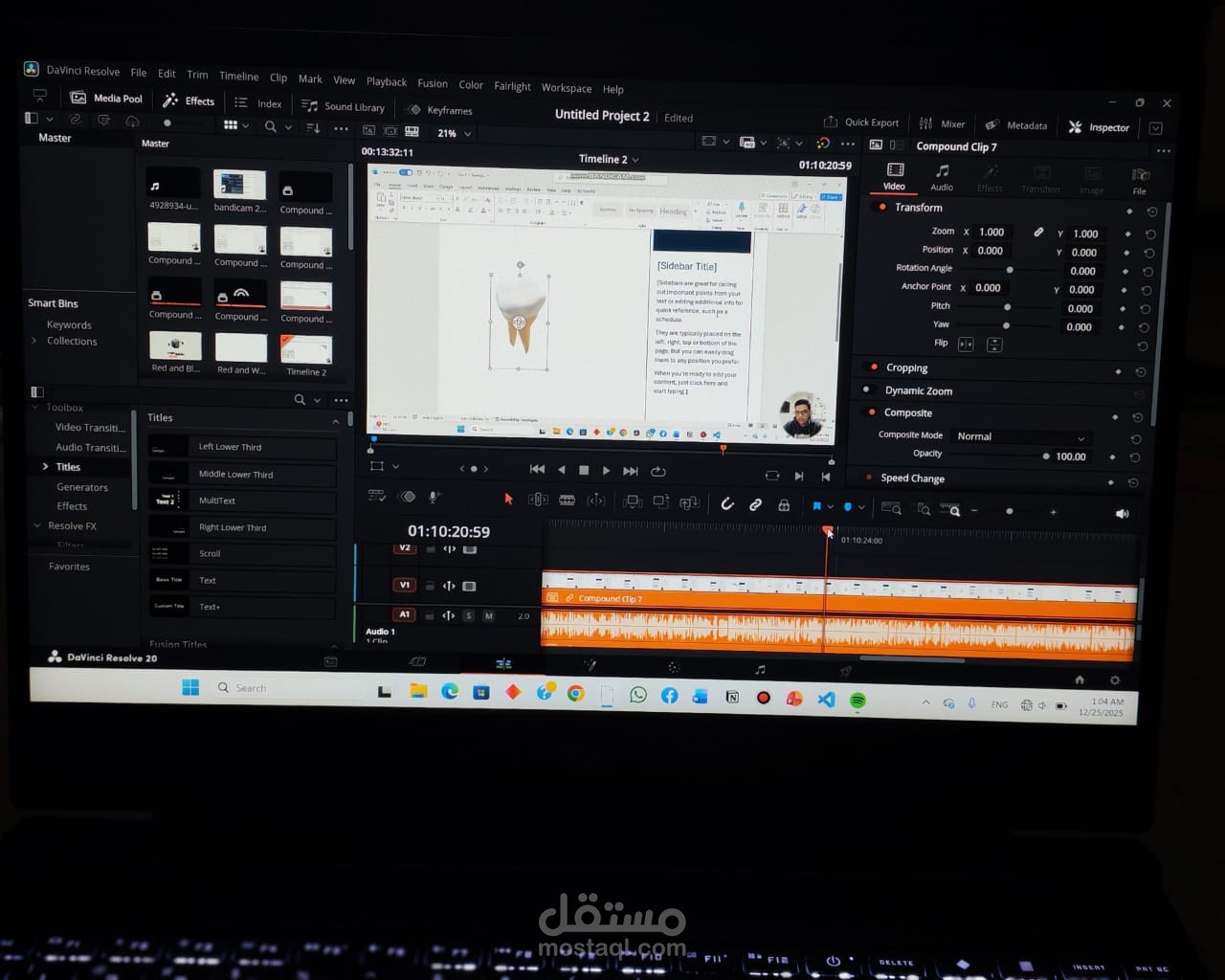
Task: Open the Trim menu
Action: (197, 75)
